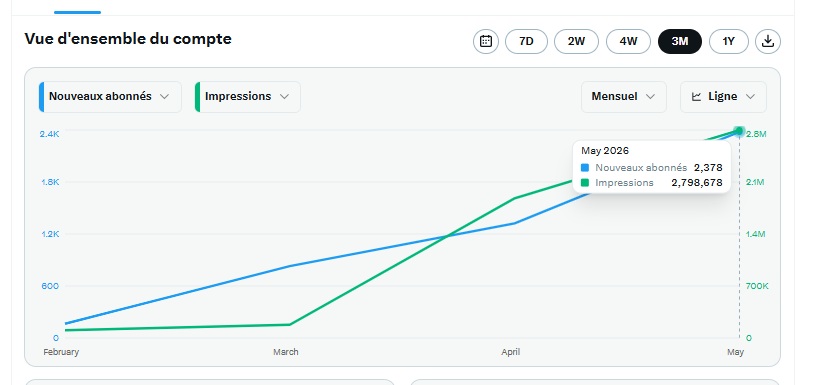
Task: Click the 2,378 new subscribers tooltip value
Action: coord(708,168)
